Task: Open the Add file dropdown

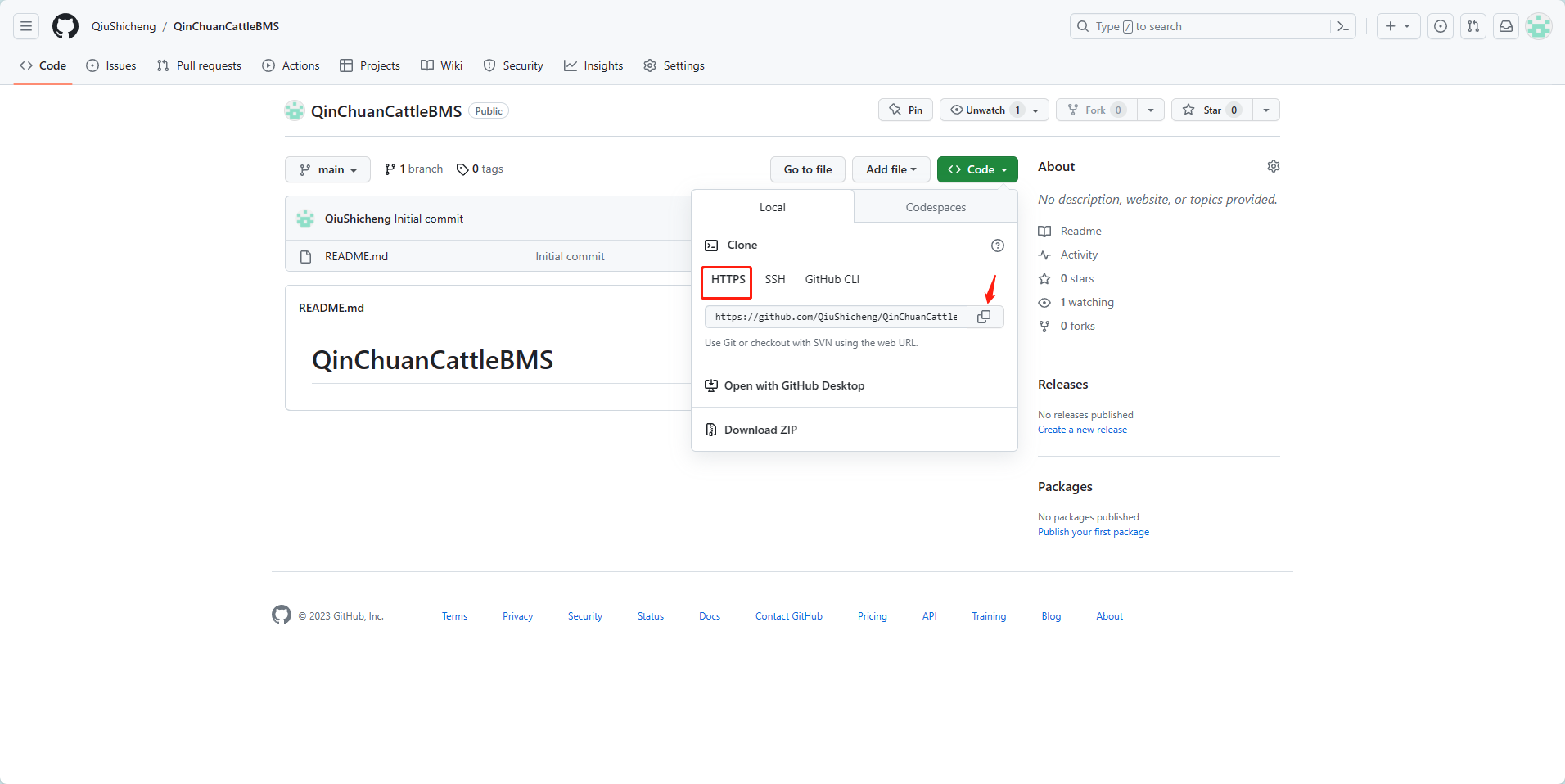Action: coord(891,169)
